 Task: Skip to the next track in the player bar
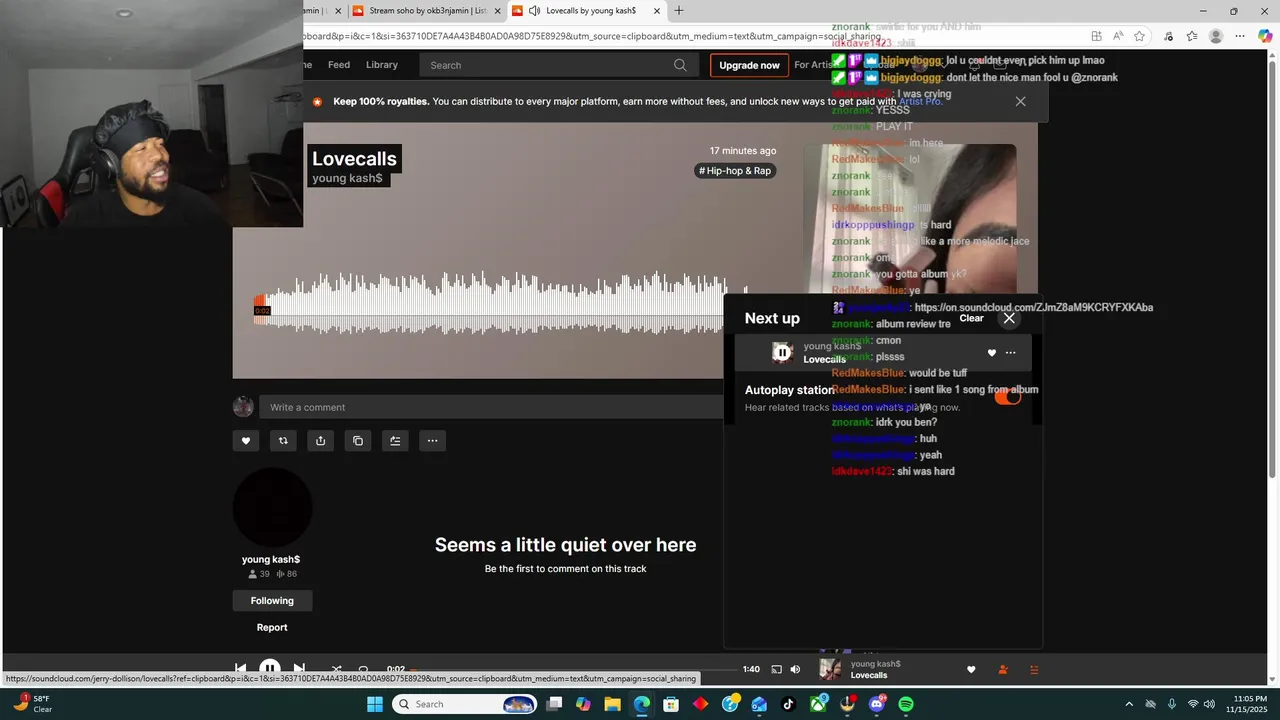(x=299, y=669)
